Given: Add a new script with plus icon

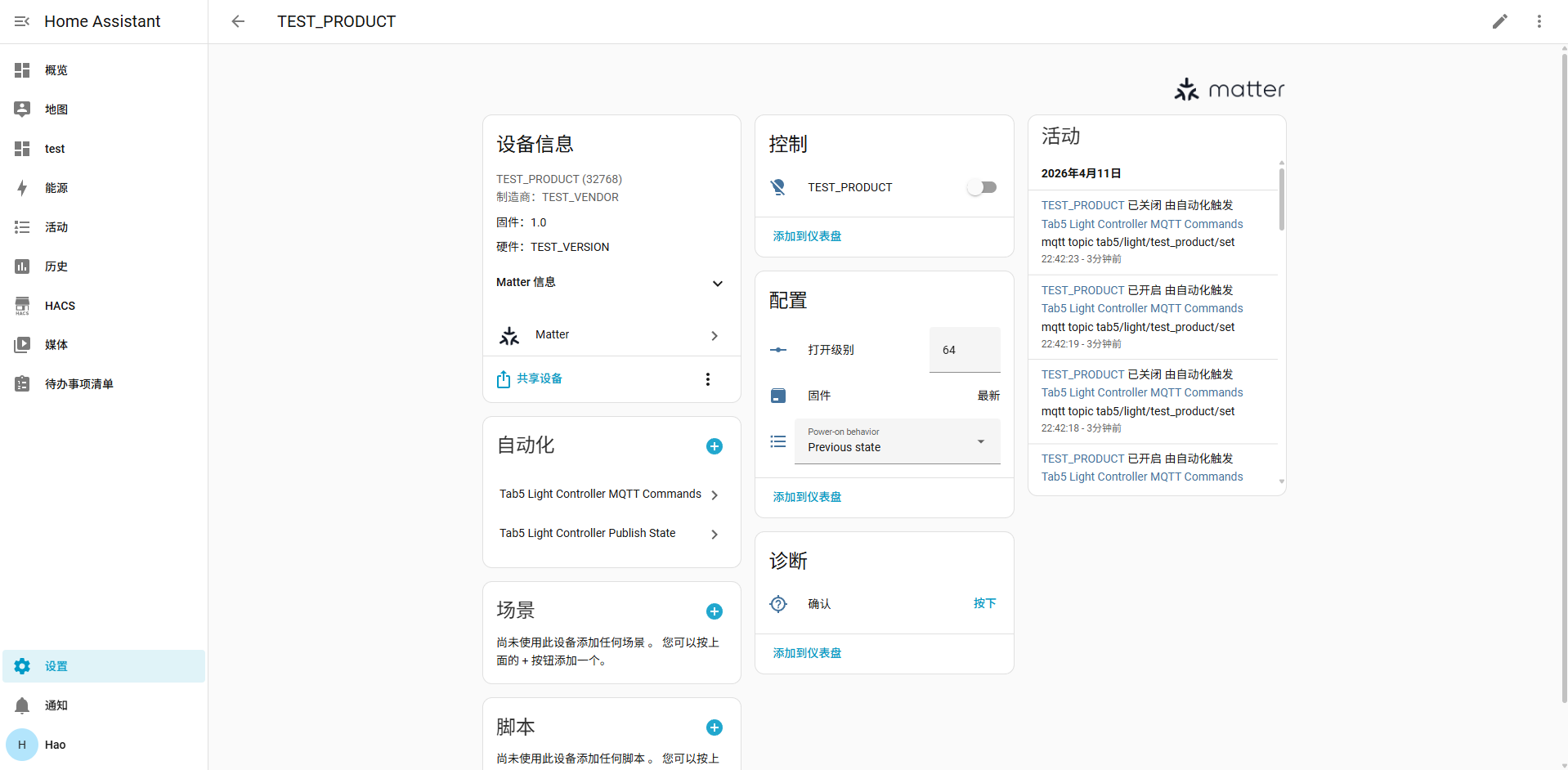Looking at the screenshot, I should click(714, 727).
